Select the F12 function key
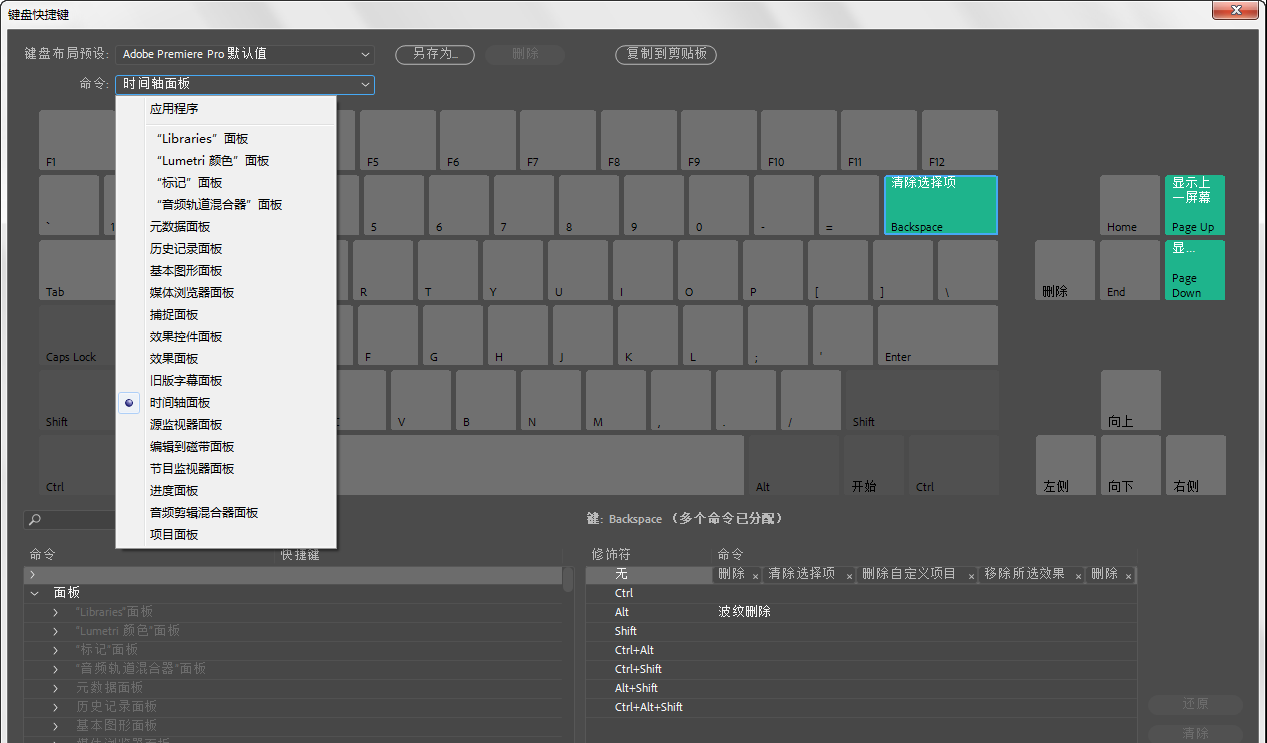The image size is (1267, 743). coord(960,140)
